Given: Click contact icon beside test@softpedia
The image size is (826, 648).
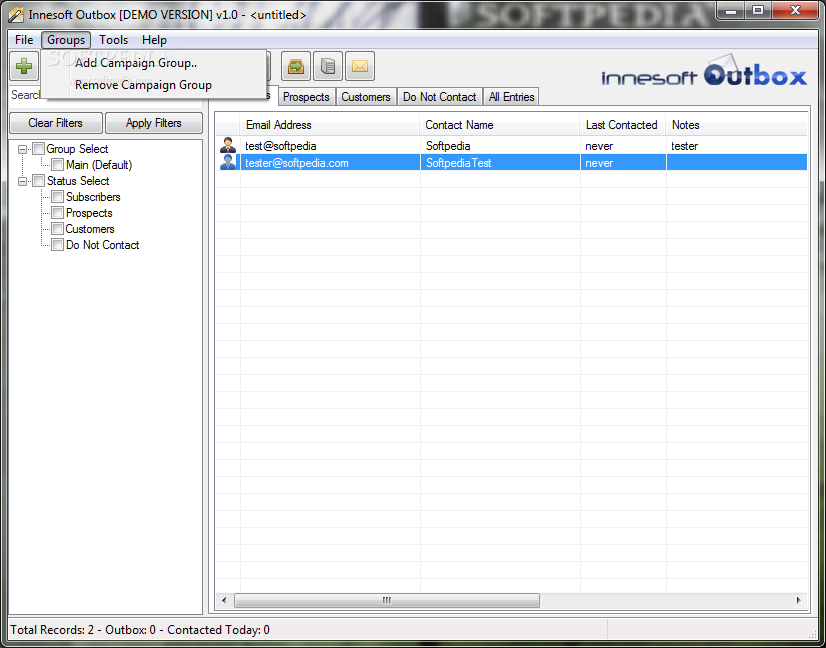Looking at the screenshot, I should 228,145.
